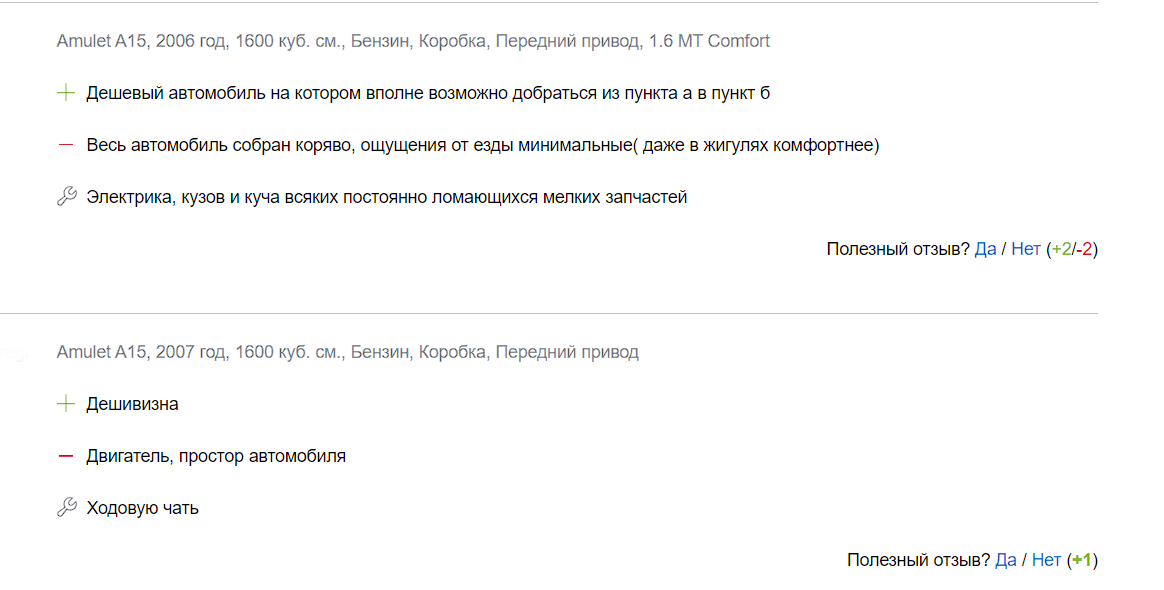This screenshot has height=590, width=1164.
Task: Vote «Да» on the 2006 review
Action: pos(985,249)
